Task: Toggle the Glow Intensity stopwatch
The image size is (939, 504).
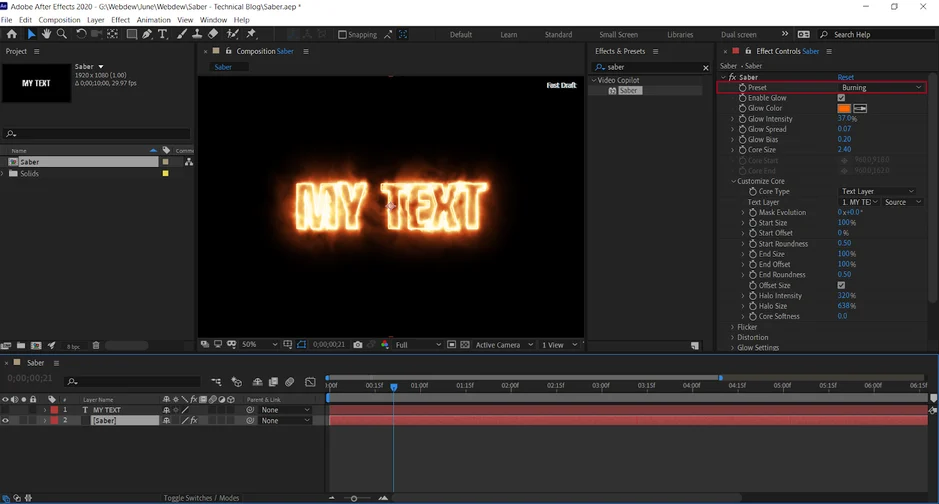Action: tap(743, 119)
